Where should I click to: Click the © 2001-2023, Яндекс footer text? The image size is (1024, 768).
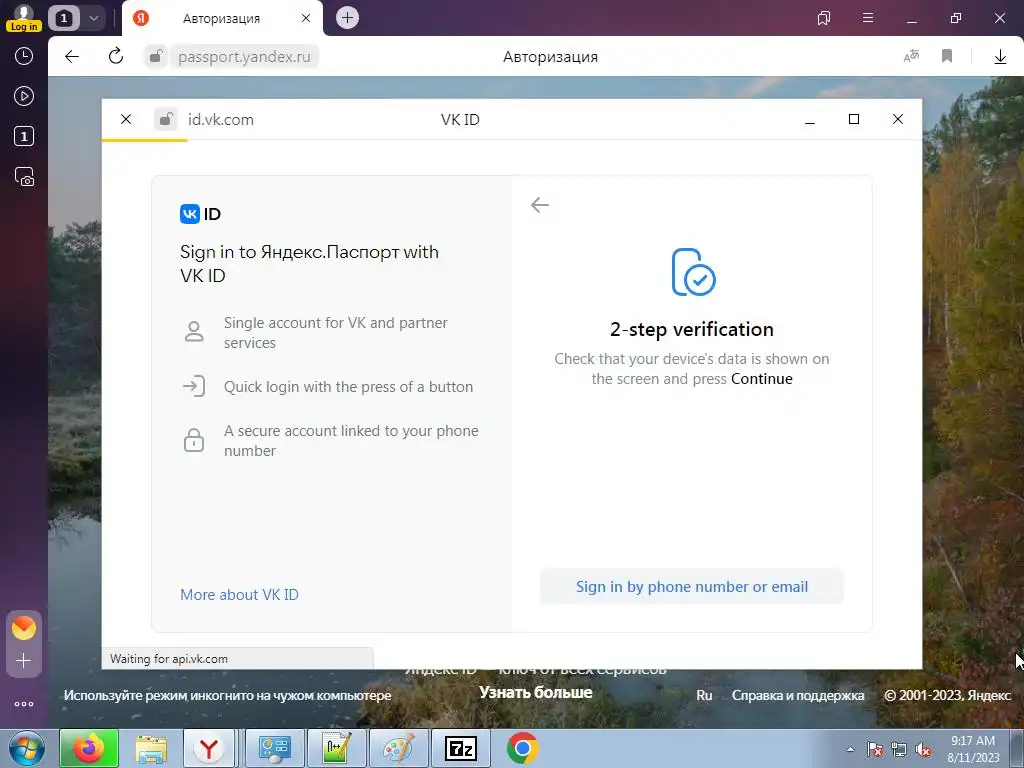(x=947, y=695)
